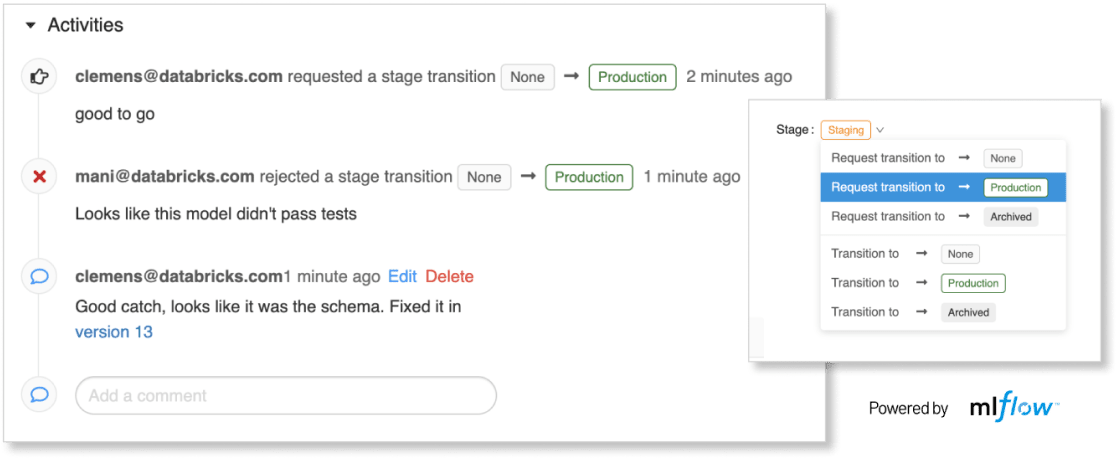Viewport: 1116px width, 458px height.
Task: Click the Edit link on the comment
Action: pos(402,277)
